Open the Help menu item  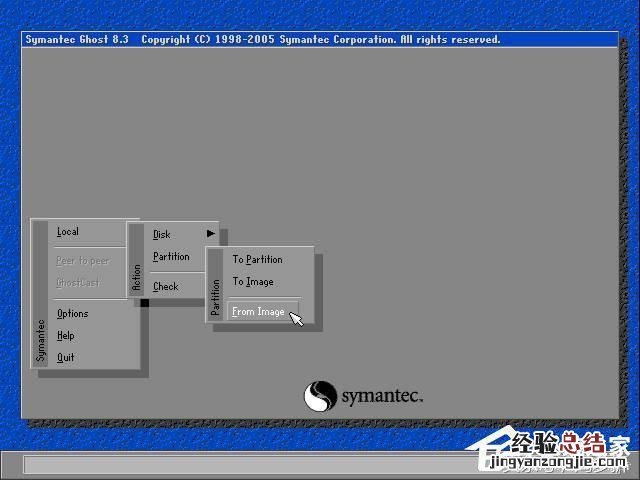[66, 336]
